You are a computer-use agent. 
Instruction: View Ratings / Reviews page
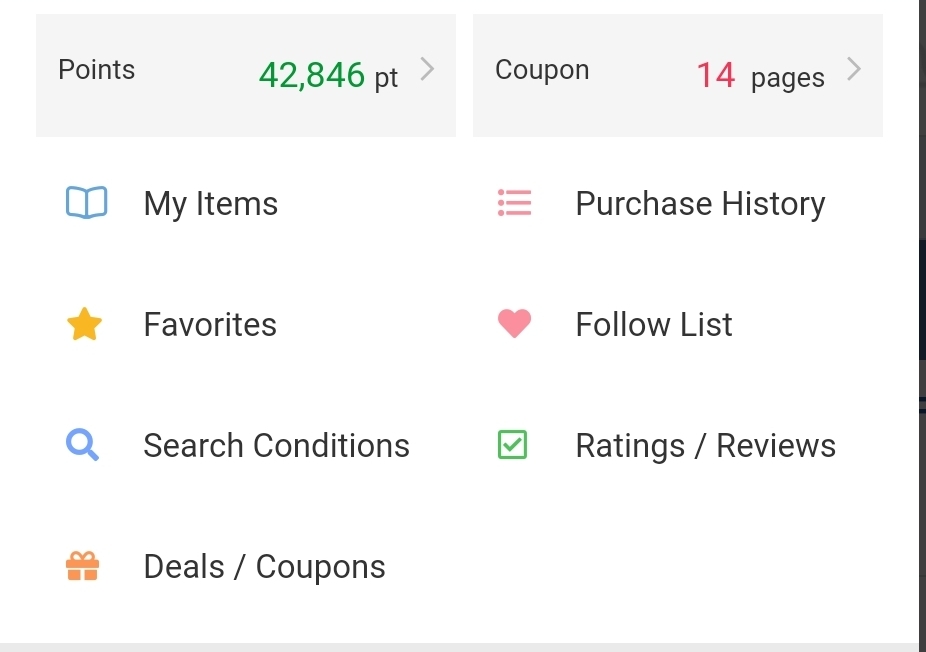coord(706,446)
